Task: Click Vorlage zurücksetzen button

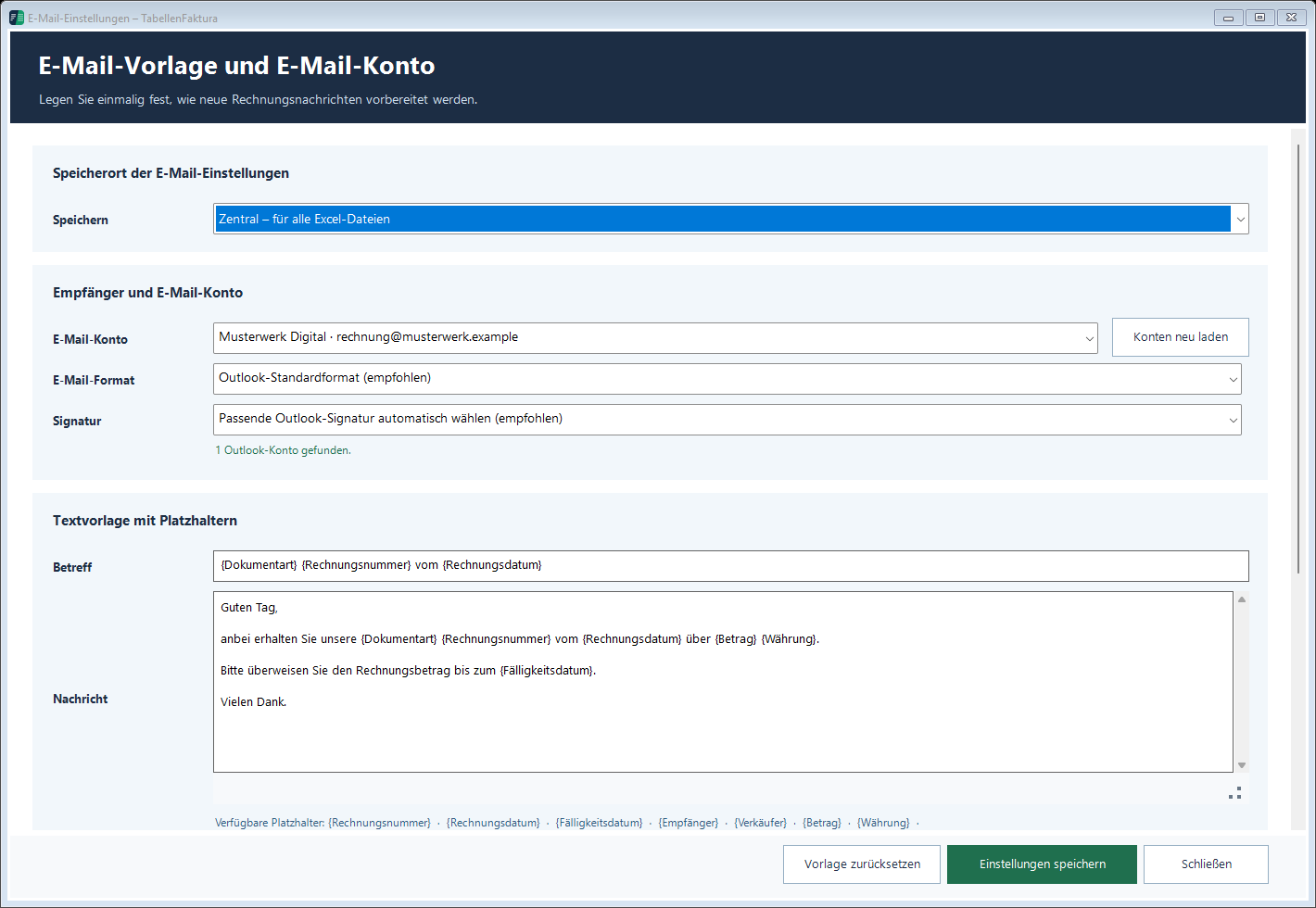Action: point(862,864)
